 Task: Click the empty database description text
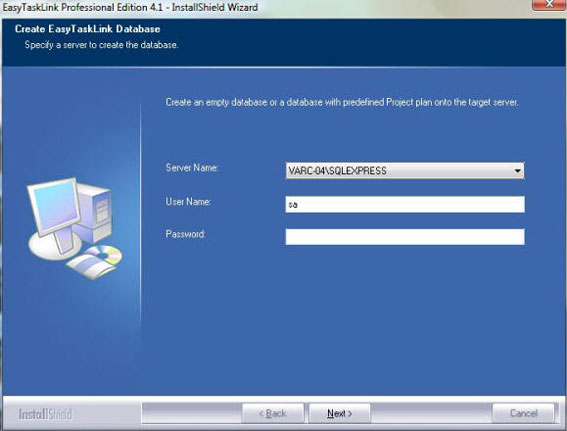click(342, 102)
